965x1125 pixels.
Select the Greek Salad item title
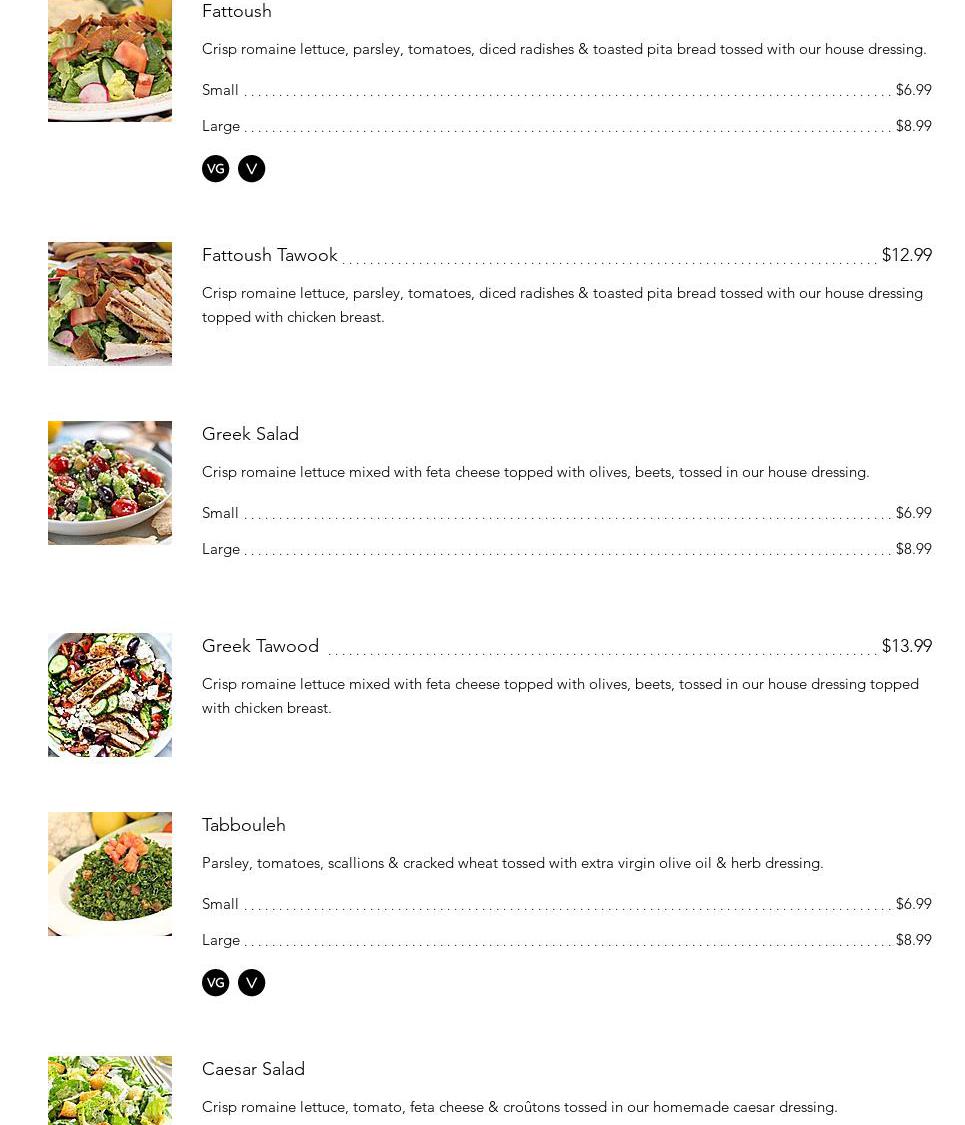[x=250, y=433]
